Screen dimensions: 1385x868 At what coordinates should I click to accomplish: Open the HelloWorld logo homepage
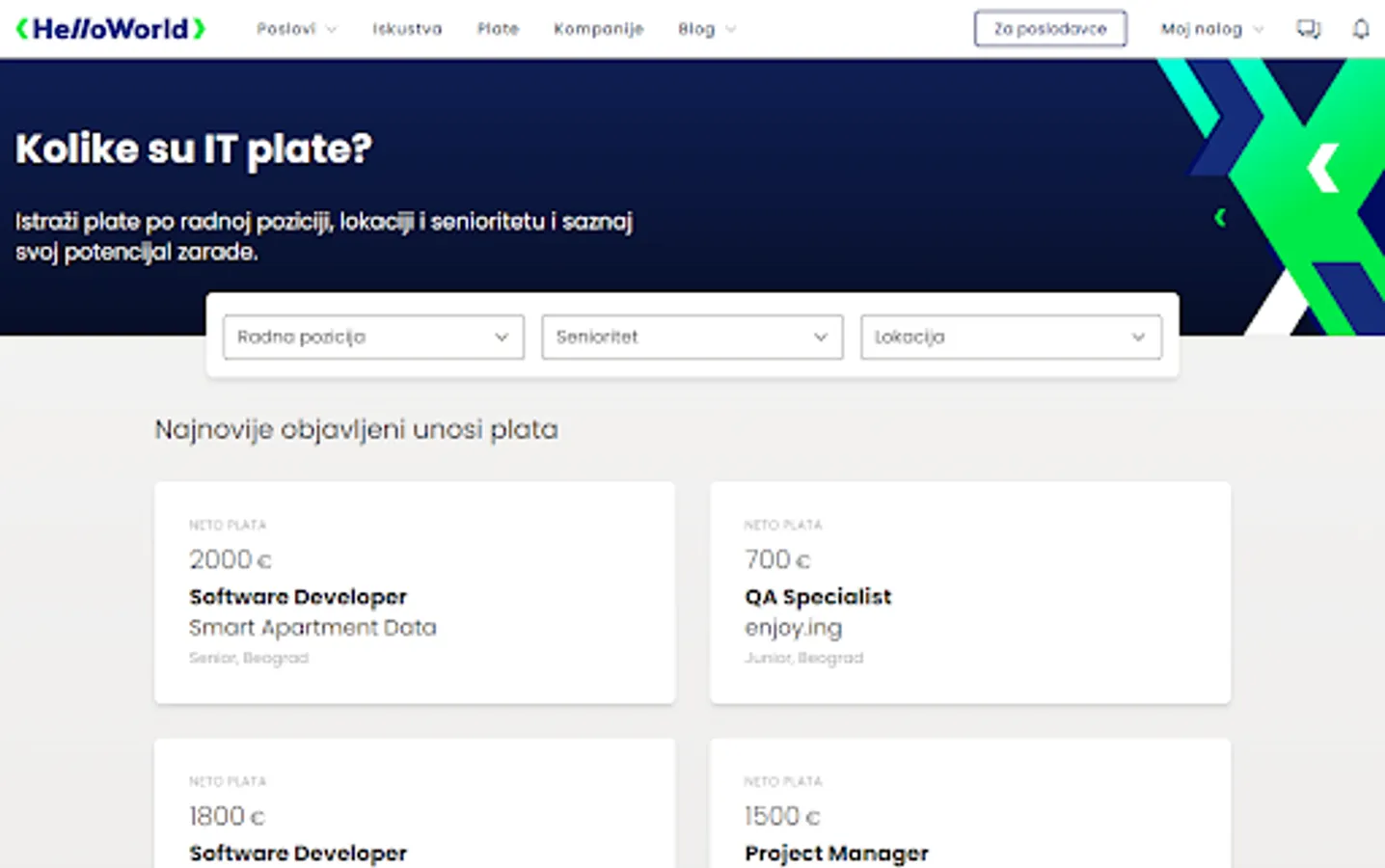pos(111,29)
